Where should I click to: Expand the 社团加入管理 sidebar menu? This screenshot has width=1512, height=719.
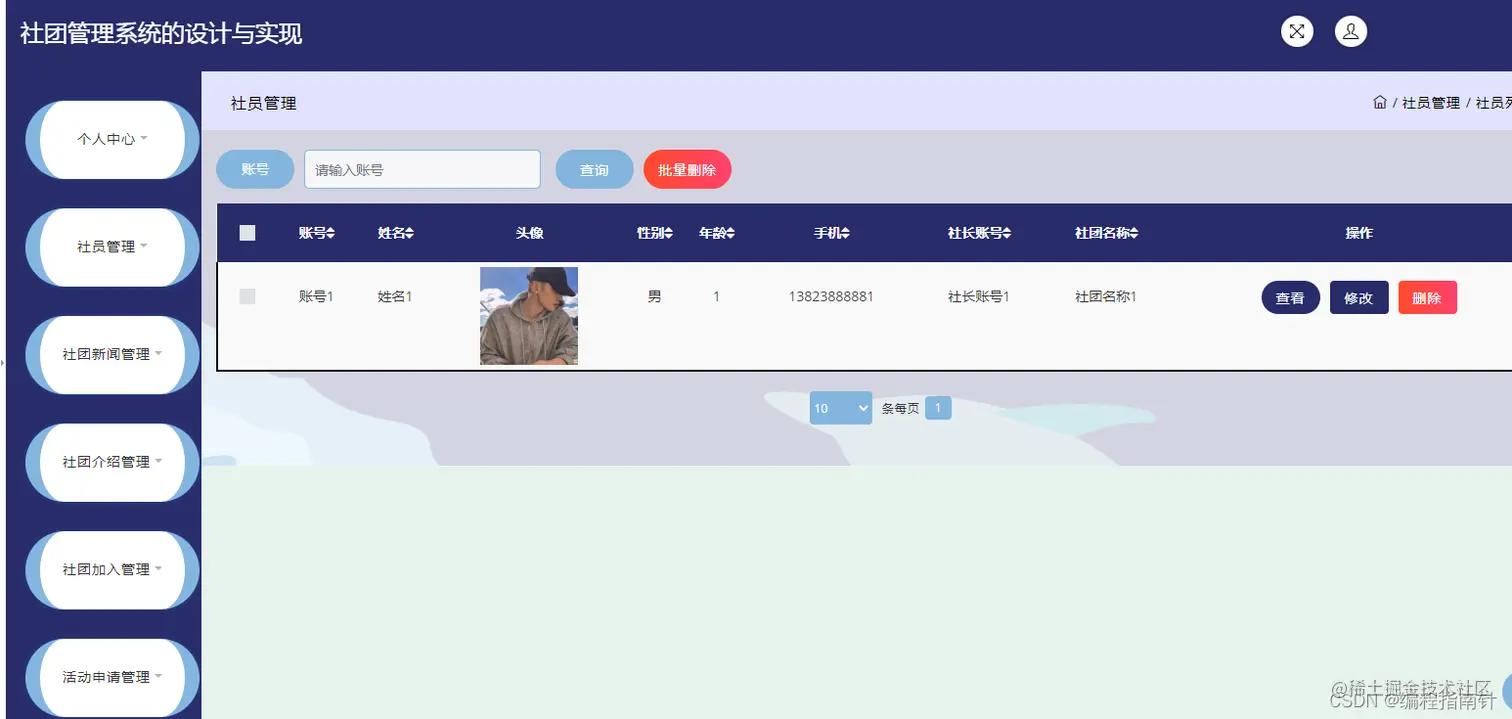click(112, 570)
